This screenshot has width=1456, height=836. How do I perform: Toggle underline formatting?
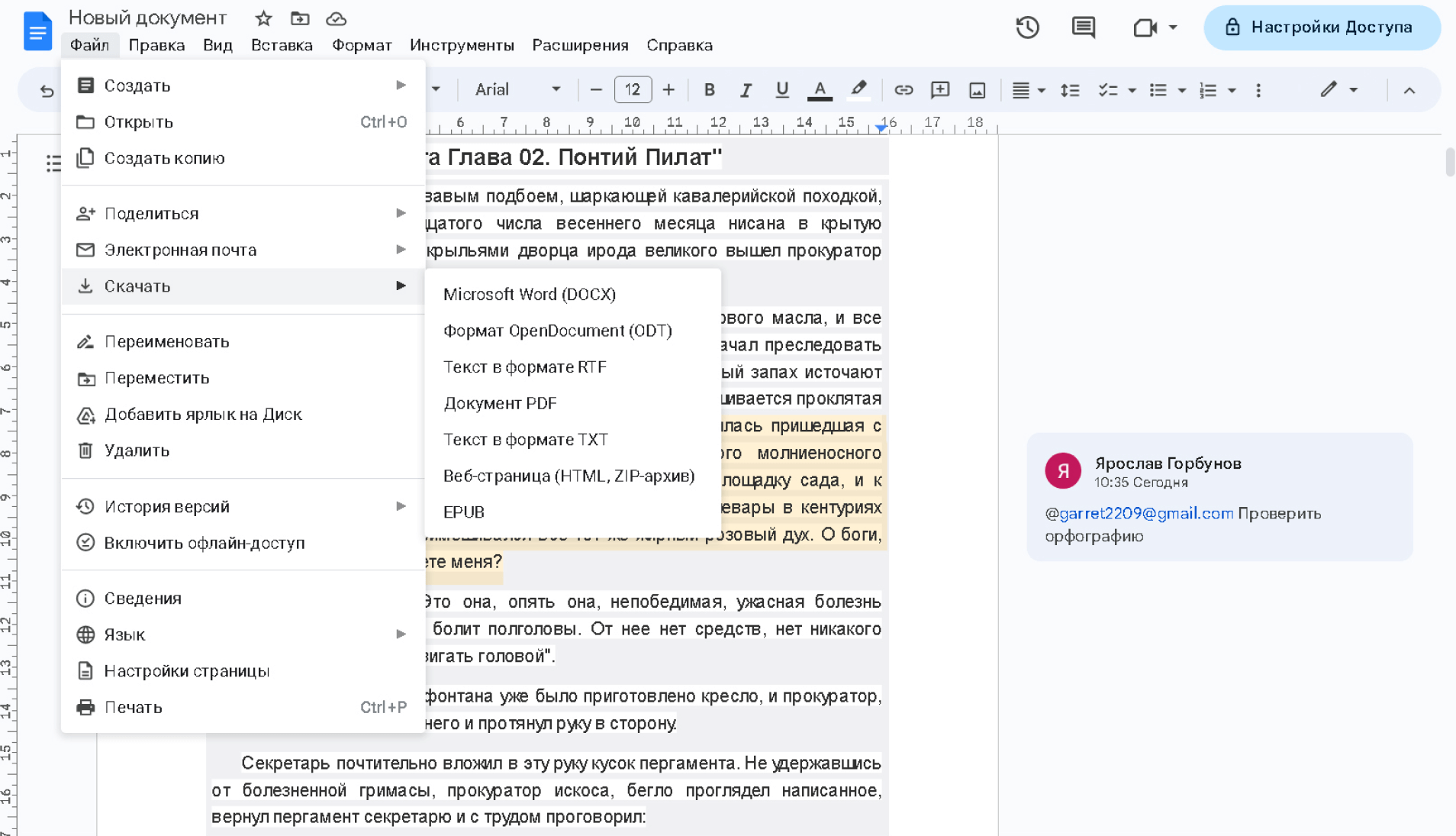coord(782,90)
